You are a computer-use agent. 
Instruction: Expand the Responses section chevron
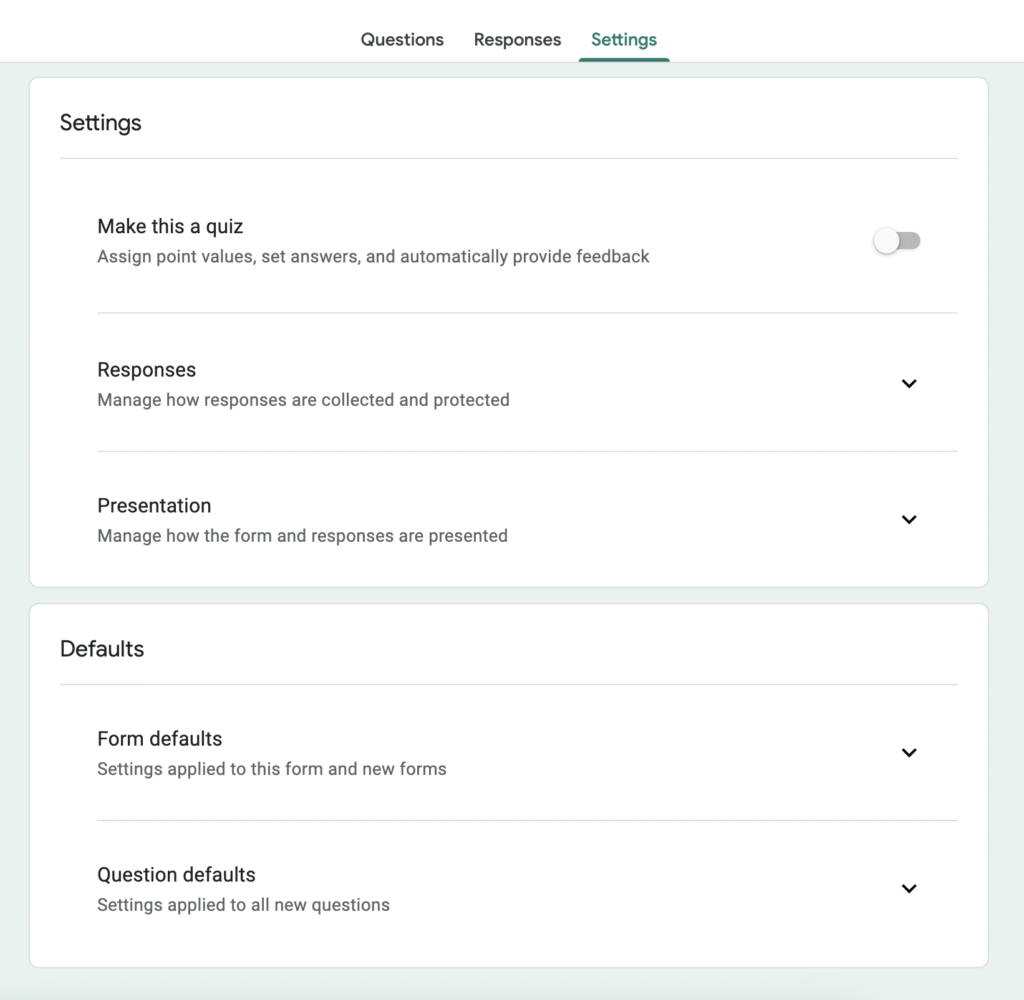click(909, 383)
